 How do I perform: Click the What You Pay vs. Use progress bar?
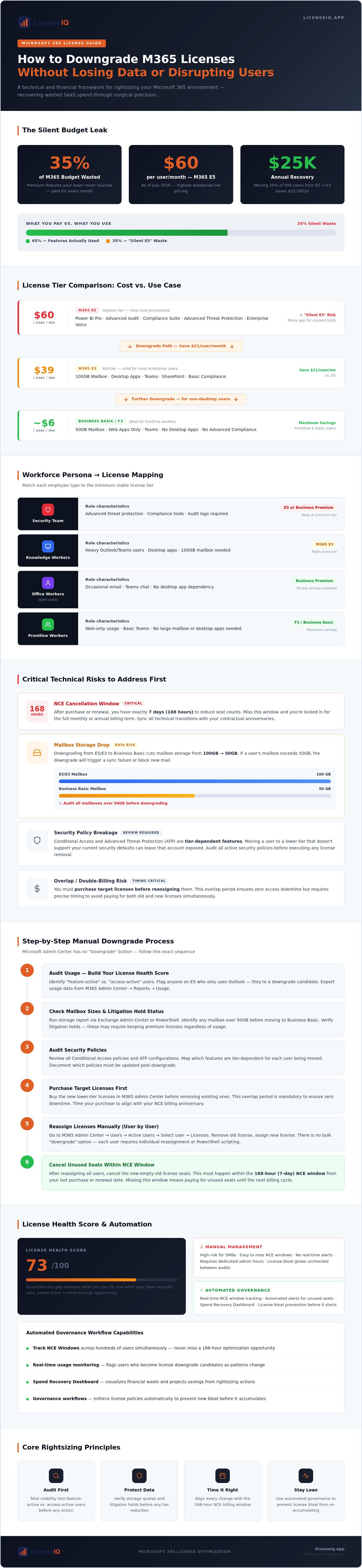click(181, 232)
